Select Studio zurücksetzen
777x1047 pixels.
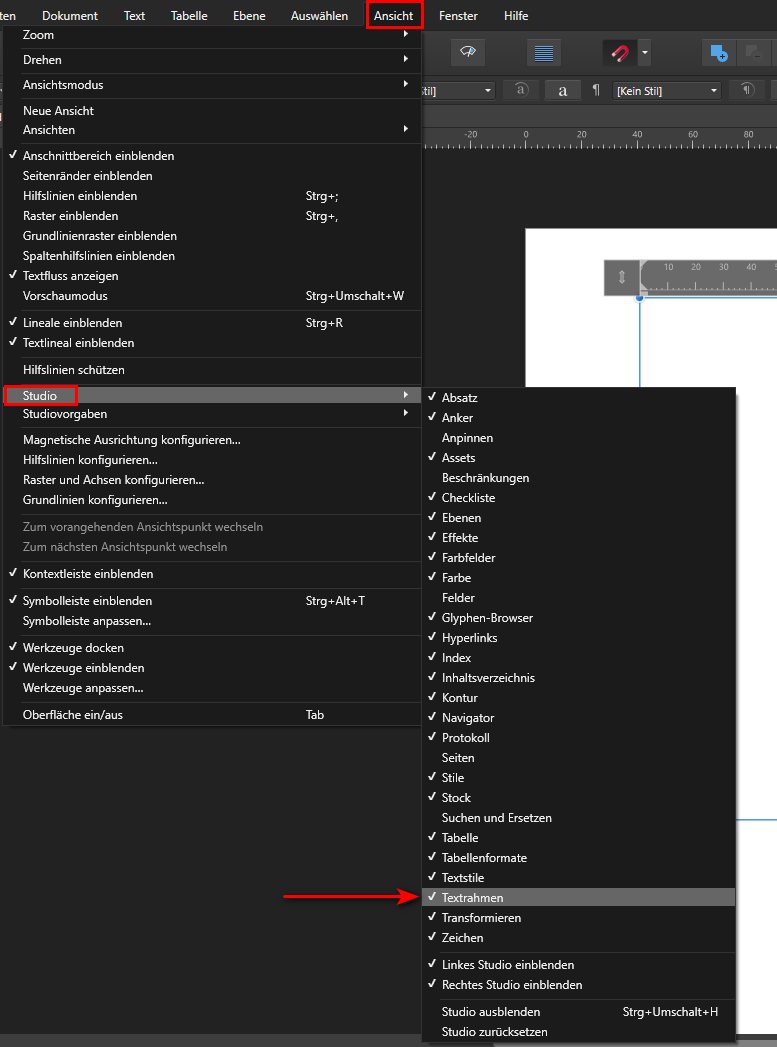point(579,1032)
